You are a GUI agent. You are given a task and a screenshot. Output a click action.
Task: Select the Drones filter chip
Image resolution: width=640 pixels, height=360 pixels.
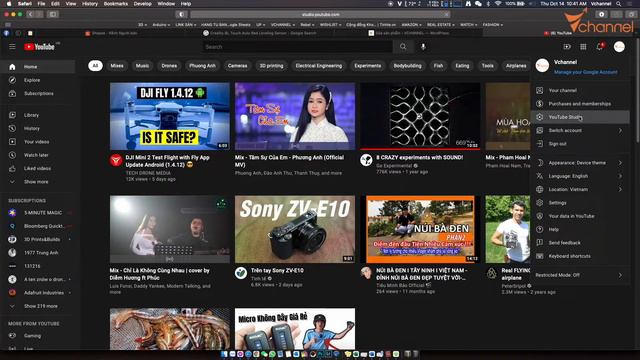point(169,66)
